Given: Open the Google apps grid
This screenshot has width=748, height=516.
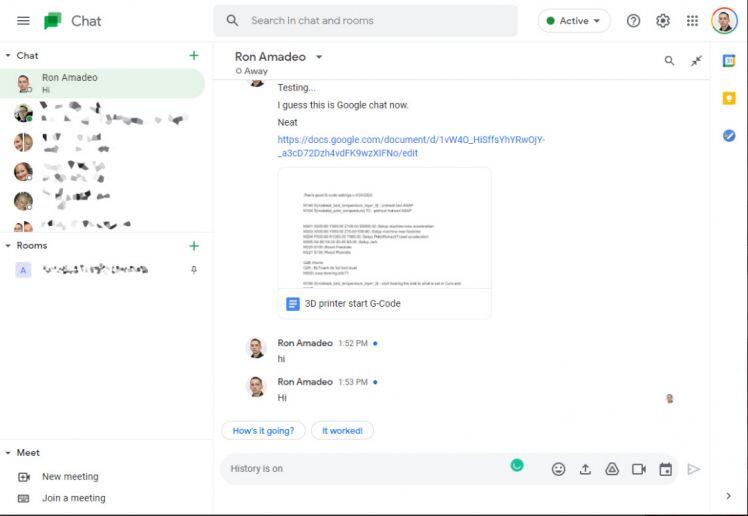Looking at the screenshot, I should coord(692,21).
